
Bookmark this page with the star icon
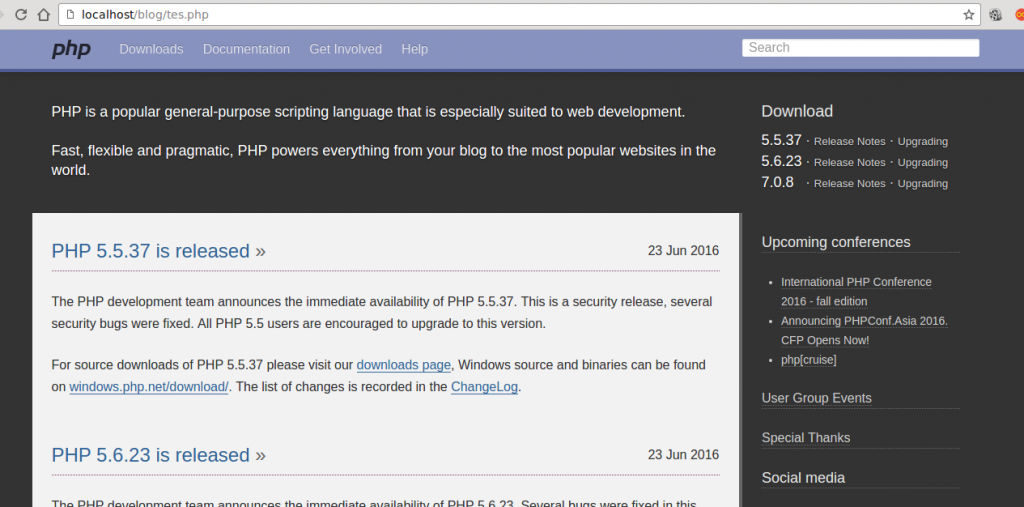[968, 15]
